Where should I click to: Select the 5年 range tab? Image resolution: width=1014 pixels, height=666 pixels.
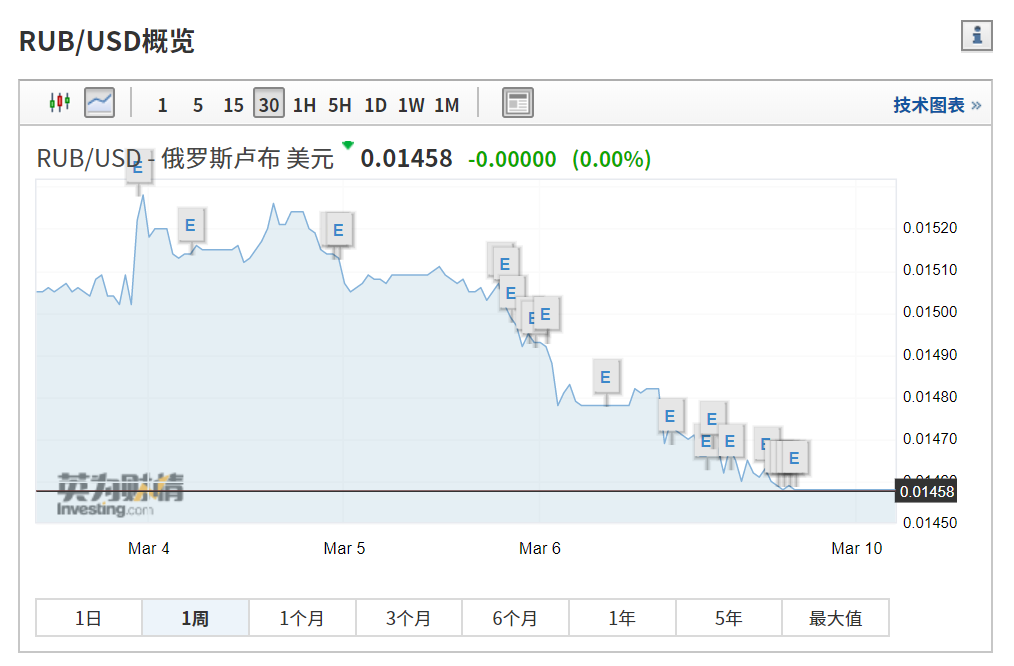coord(729,618)
